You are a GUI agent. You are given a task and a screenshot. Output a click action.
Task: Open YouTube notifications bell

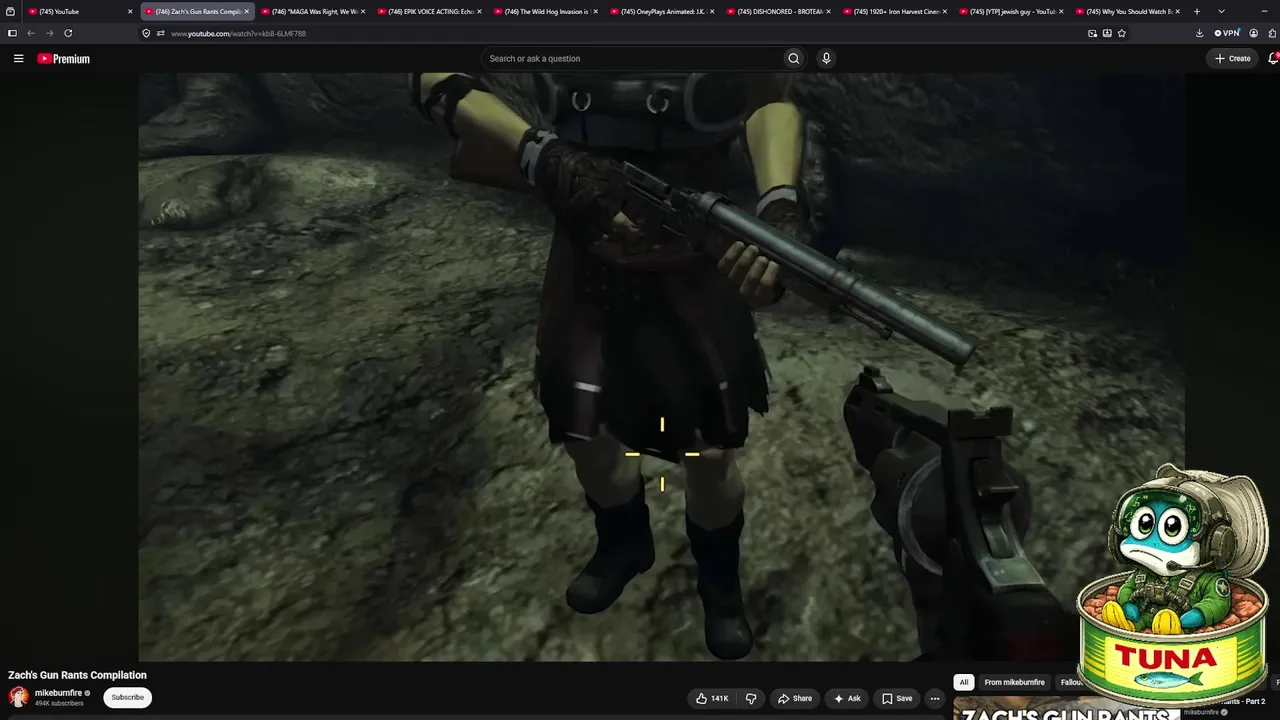click(x=1273, y=58)
